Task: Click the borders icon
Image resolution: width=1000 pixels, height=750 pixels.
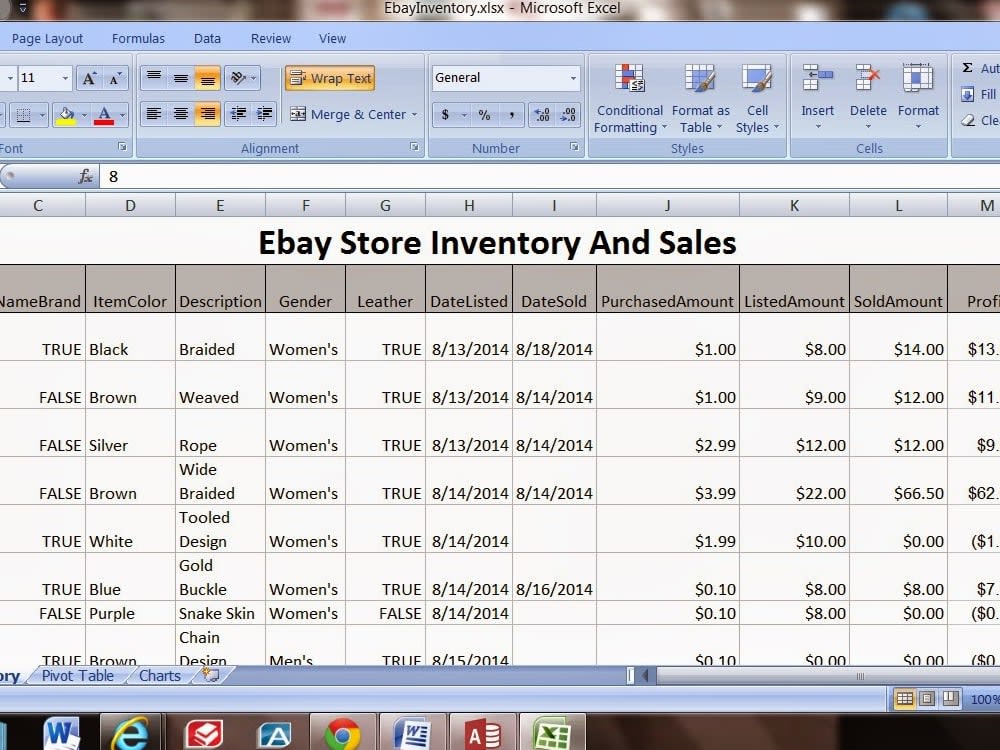Action: [x=24, y=115]
